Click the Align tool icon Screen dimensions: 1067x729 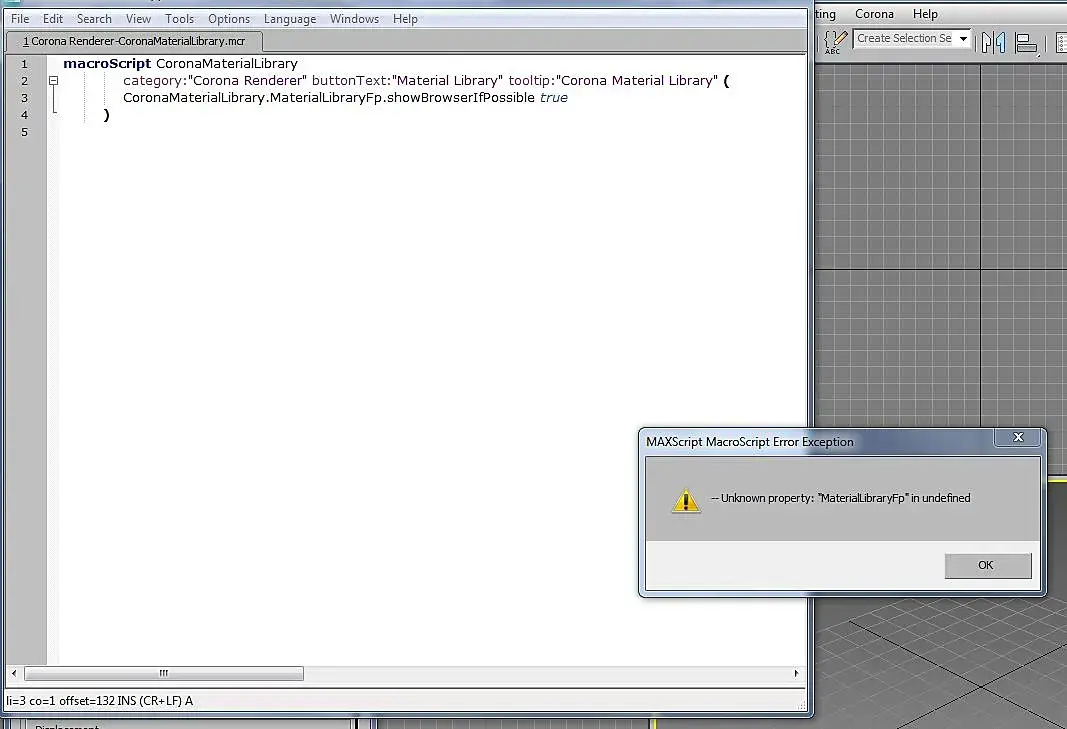(x=1025, y=43)
